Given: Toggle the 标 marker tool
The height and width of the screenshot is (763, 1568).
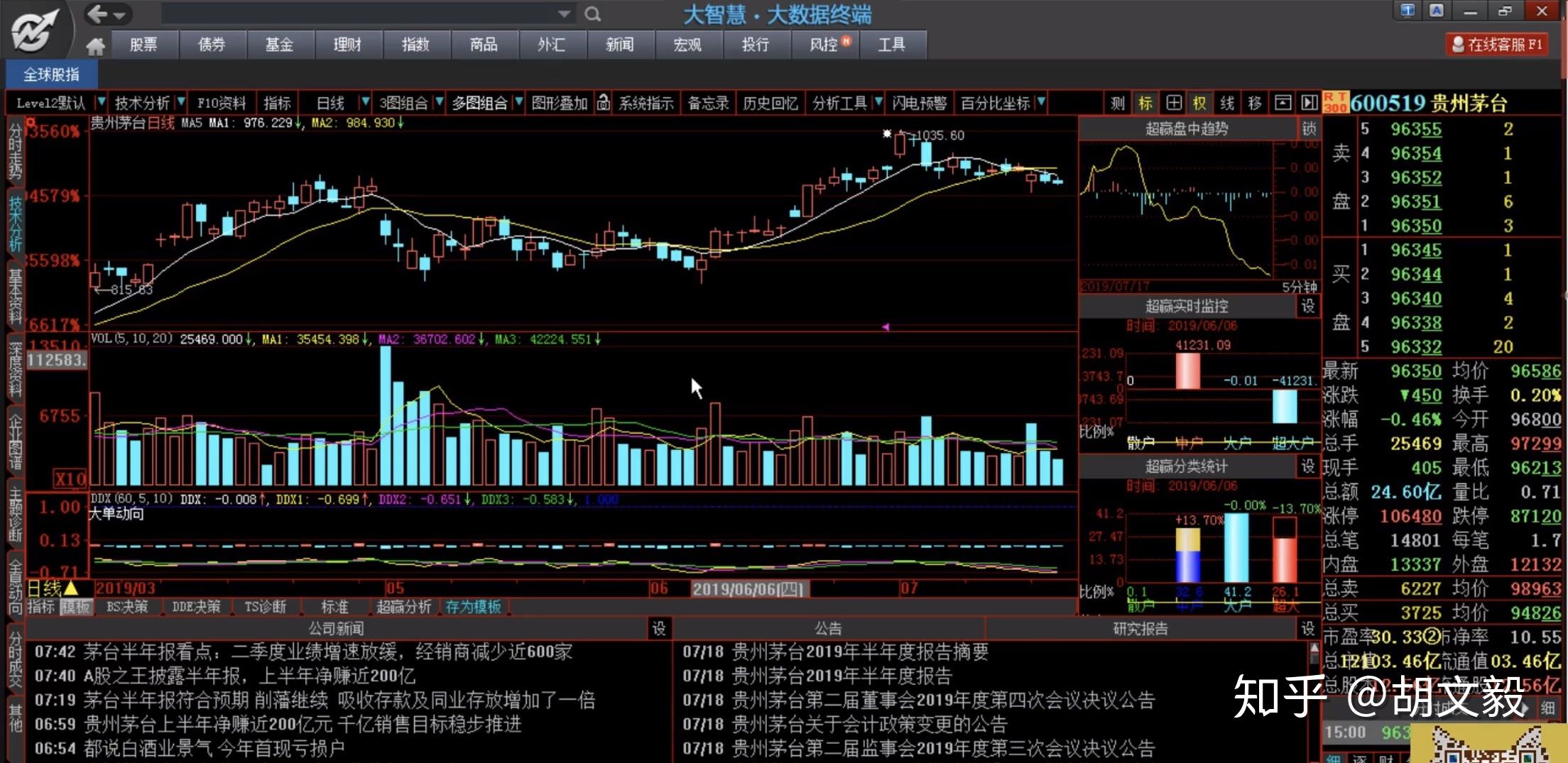Looking at the screenshot, I should pos(1145,103).
